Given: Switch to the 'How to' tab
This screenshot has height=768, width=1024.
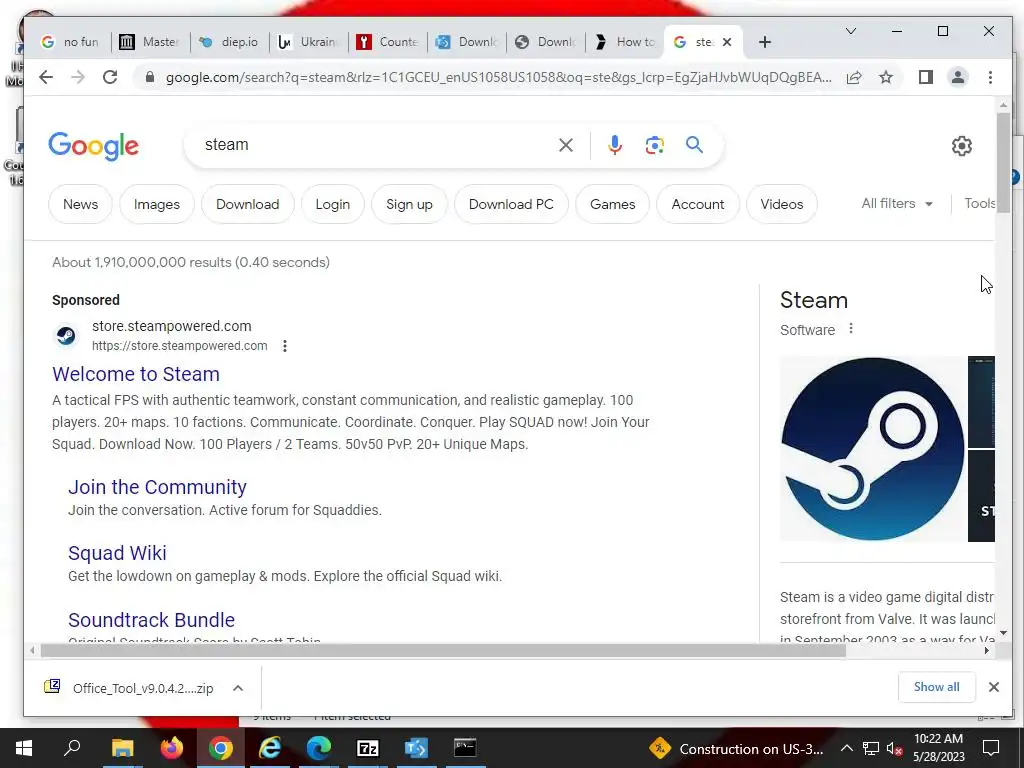Looking at the screenshot, I should pos(625,42).
